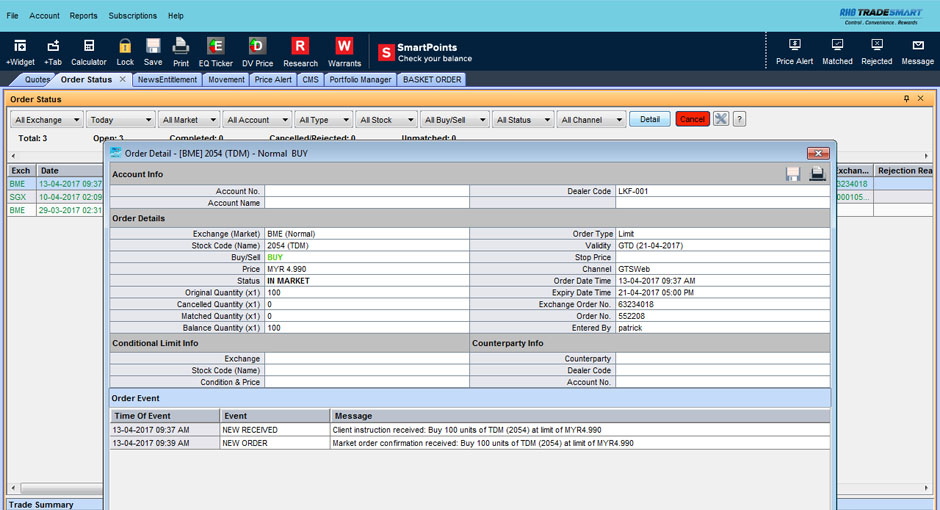Open the File menu

tap(13, 16)
